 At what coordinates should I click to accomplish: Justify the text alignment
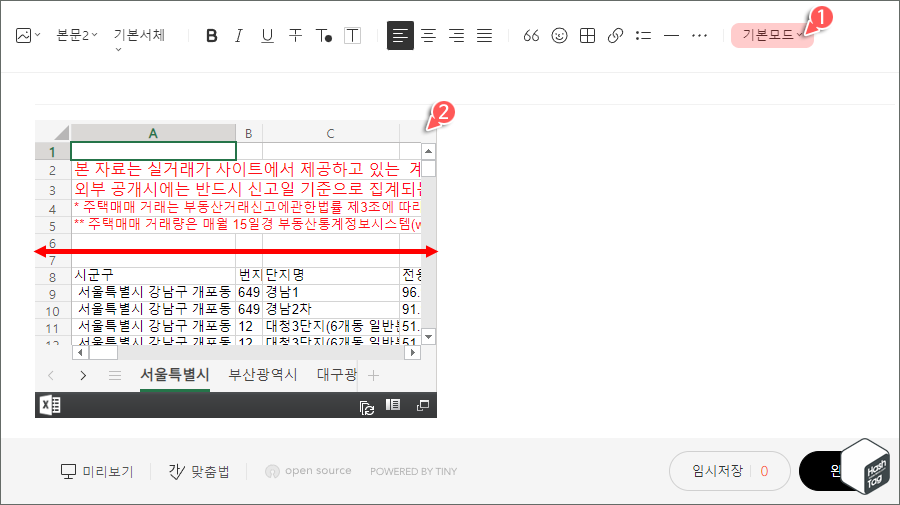(x=484, y=36)
